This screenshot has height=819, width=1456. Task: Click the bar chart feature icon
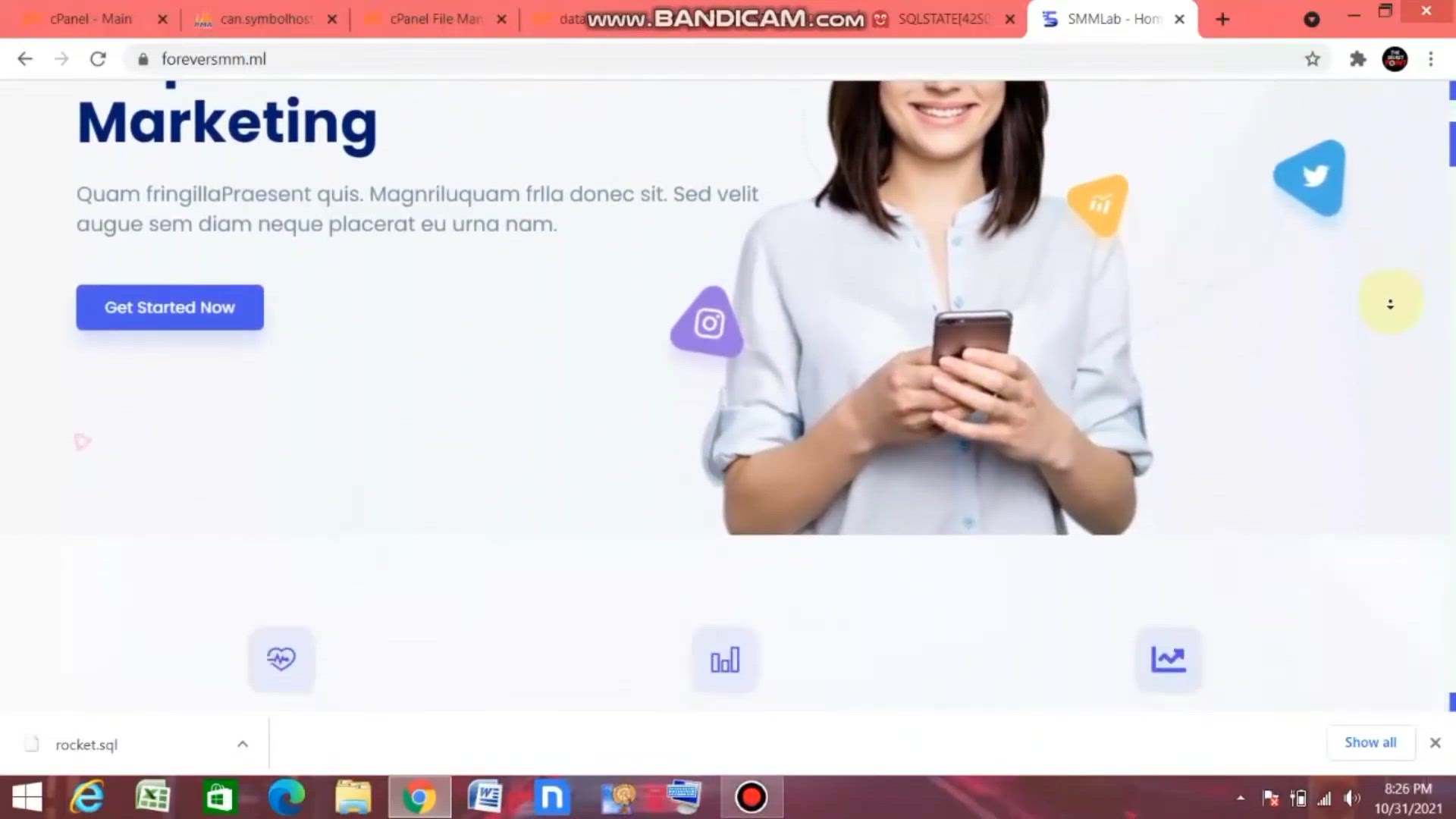(724, 659)
